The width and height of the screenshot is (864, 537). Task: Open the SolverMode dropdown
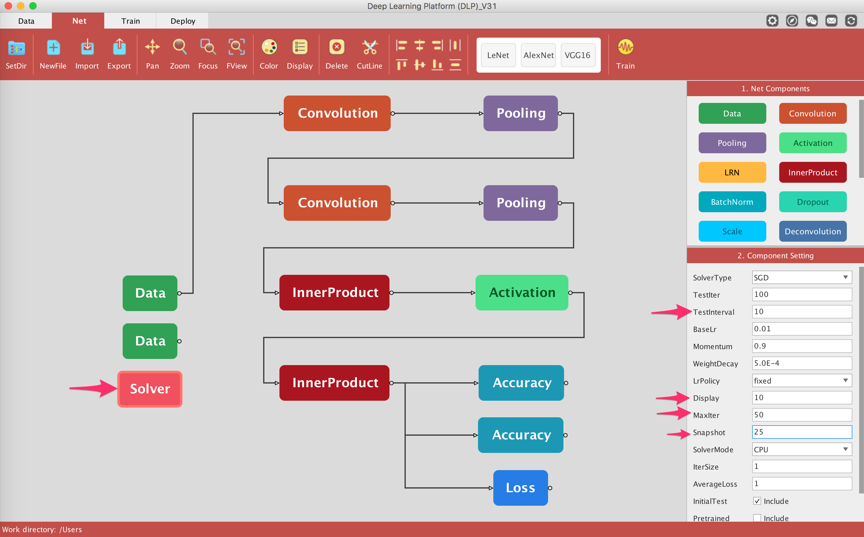coord(801,450)
